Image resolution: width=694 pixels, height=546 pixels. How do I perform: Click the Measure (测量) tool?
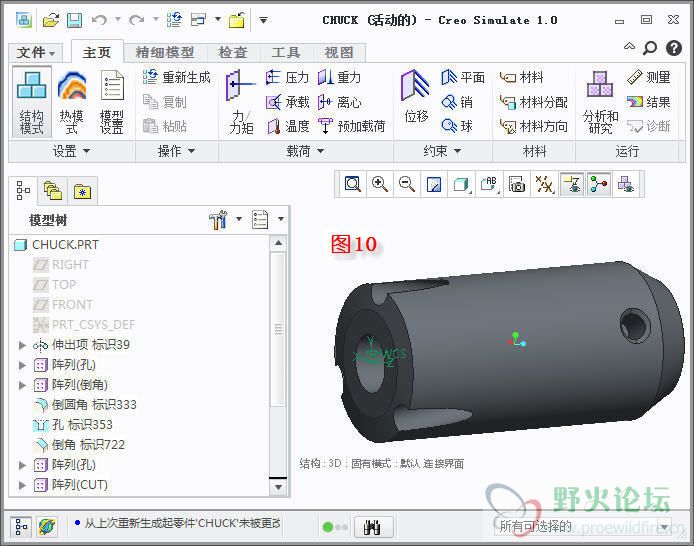(648, 77)
